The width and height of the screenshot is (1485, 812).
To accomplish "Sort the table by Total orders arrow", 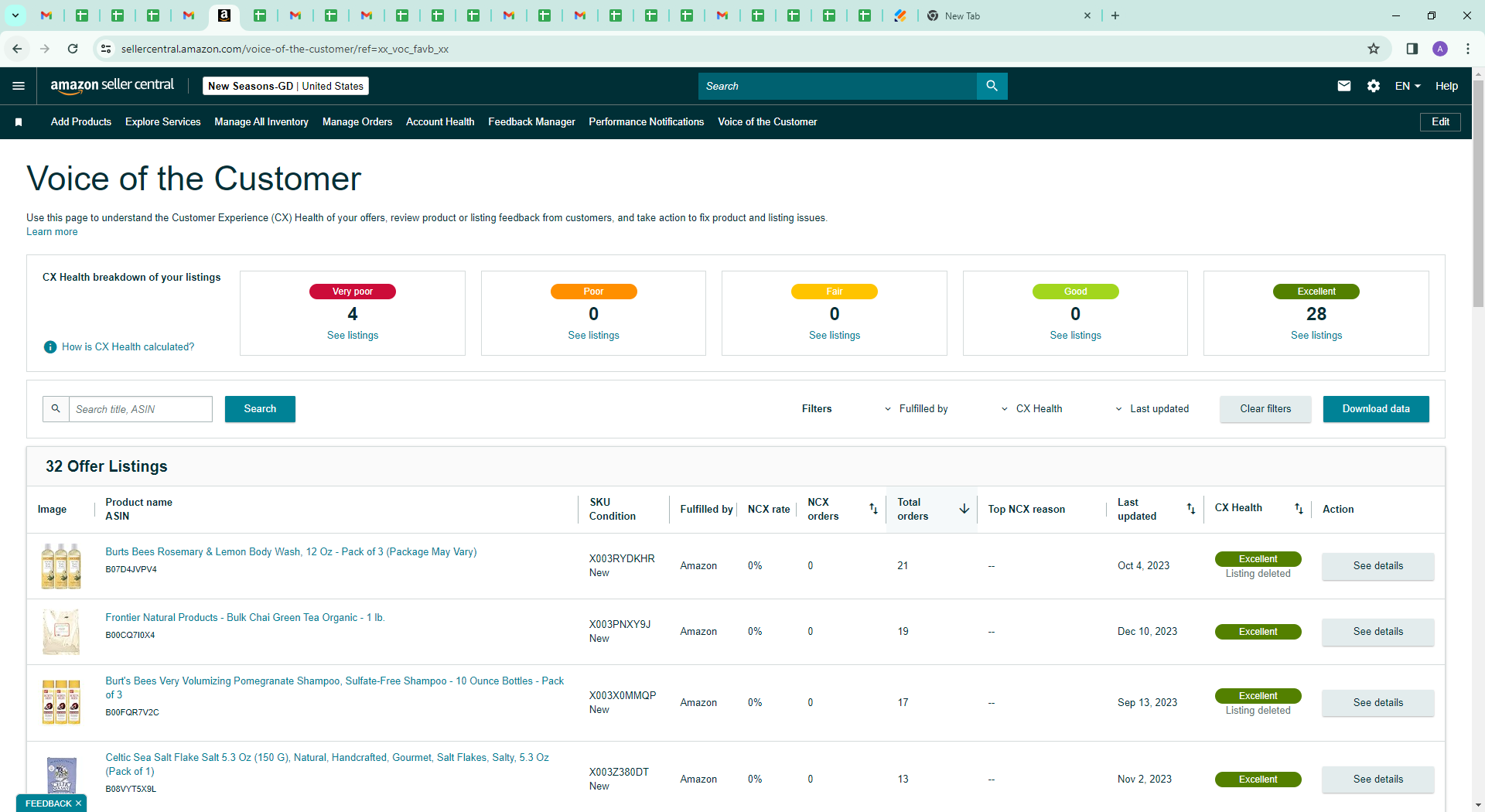I will 964,509.
